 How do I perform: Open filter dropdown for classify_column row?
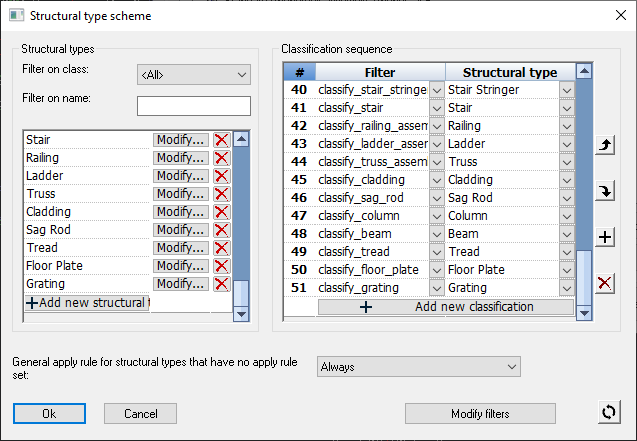[436, 216]
